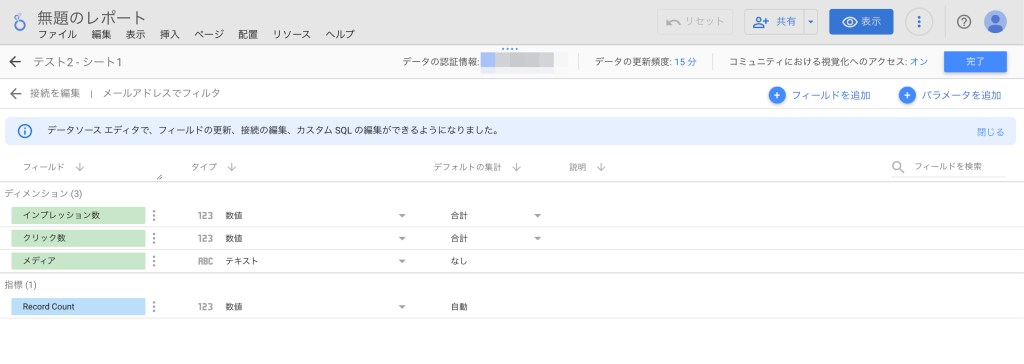Image resolution: width=1024 pixels, height=364 pixels.
Task: Click the リセット button
Action: tap(695, 22)
